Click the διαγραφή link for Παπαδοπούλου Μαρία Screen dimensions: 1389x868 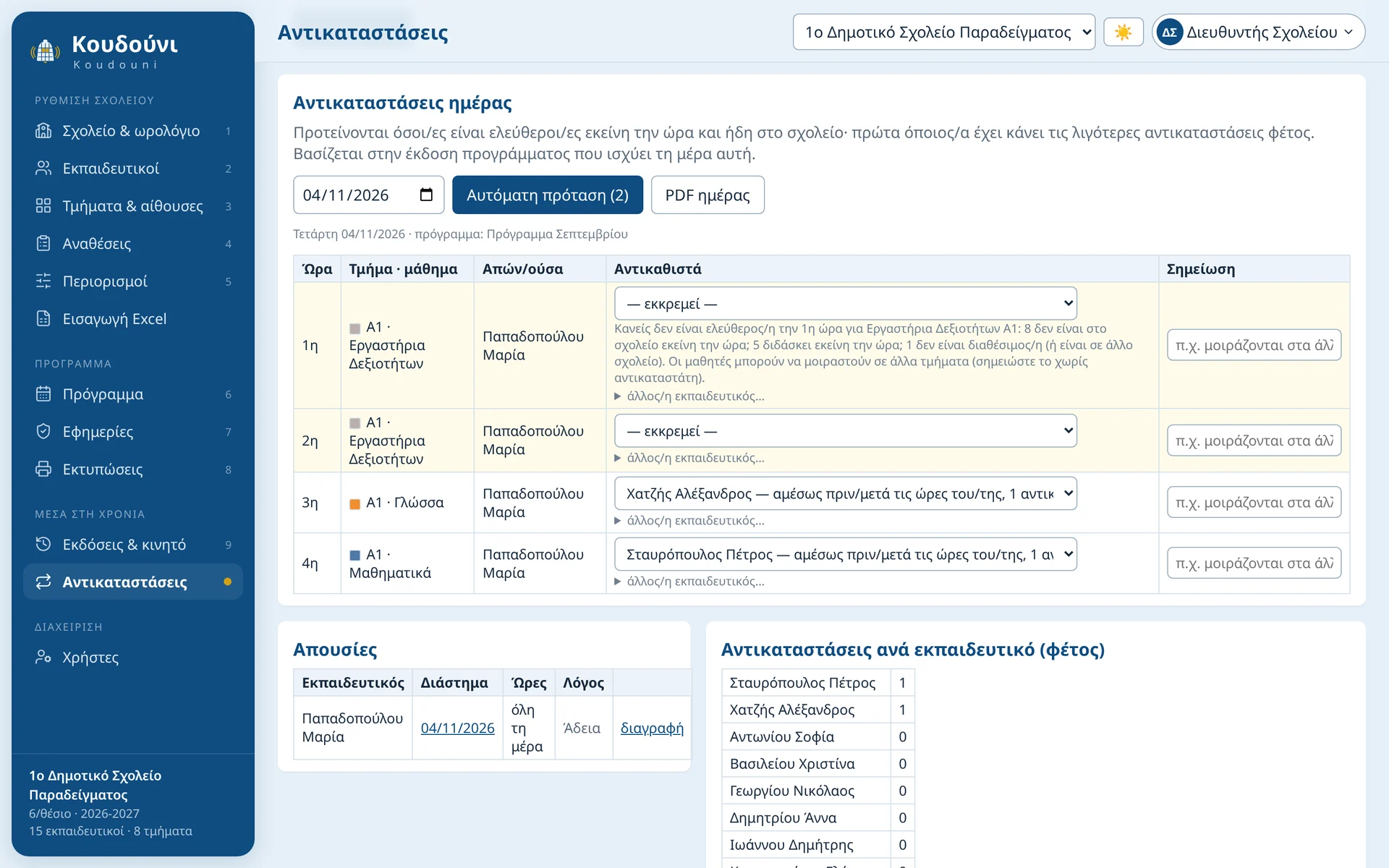(652, 728)
